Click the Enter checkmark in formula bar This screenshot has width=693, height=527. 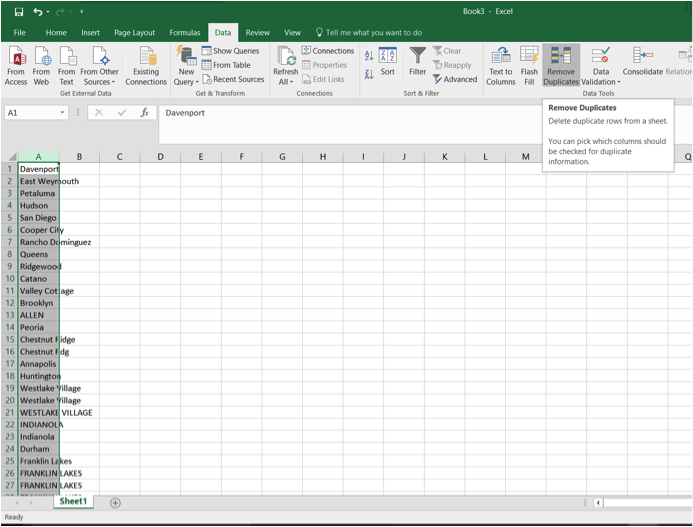122,113
